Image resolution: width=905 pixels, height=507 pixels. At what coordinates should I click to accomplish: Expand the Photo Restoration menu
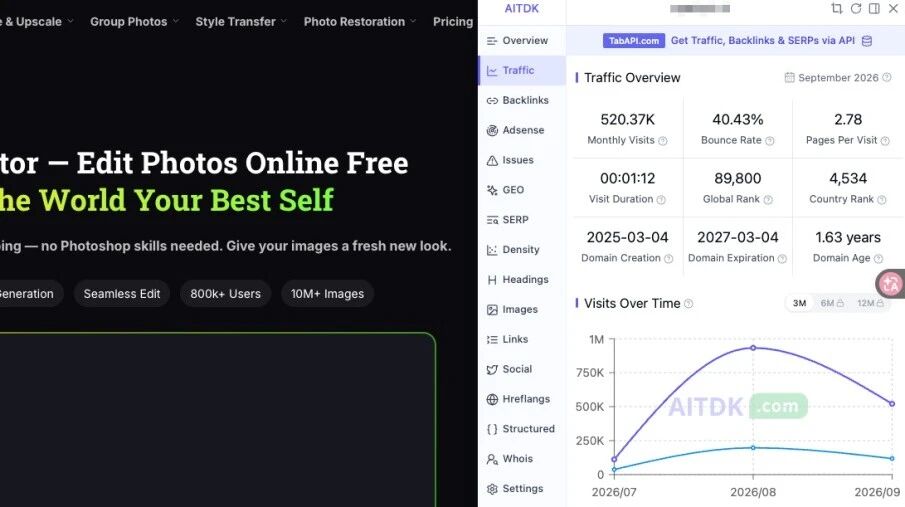click(360, 22)
